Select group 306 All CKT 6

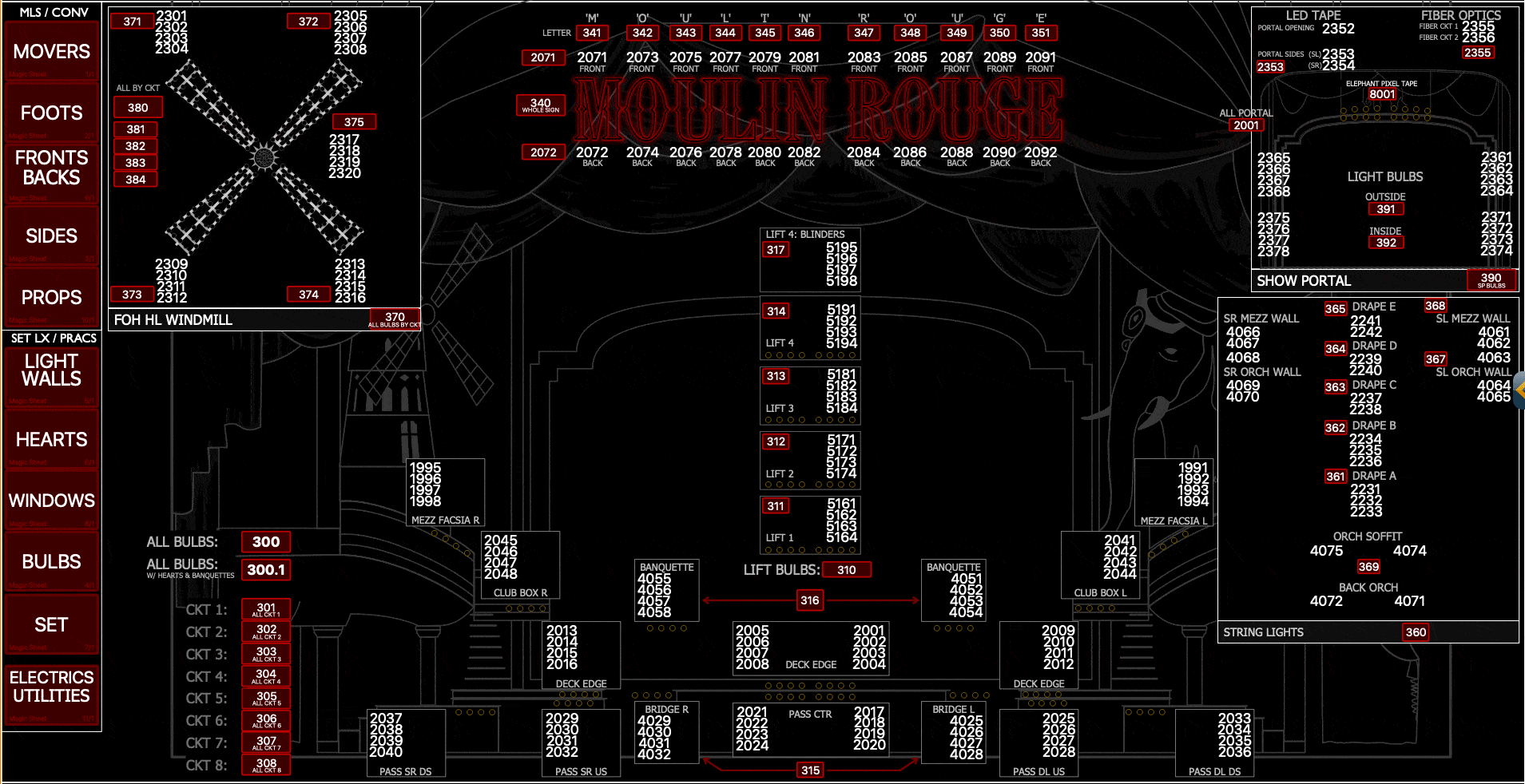(266, 720)
